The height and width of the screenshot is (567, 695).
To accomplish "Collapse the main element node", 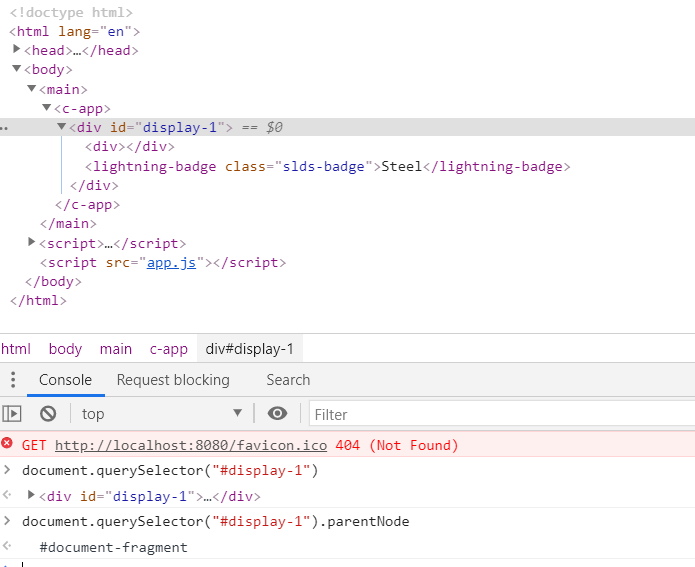I will click(31, 88).
